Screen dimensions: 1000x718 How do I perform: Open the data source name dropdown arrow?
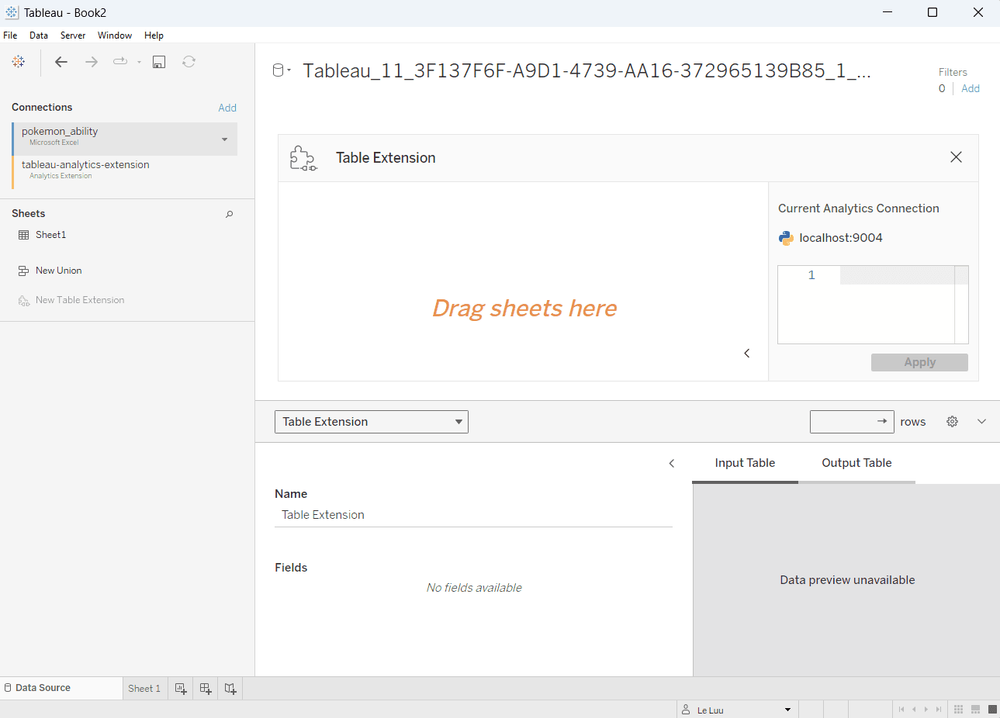point(290,70)
